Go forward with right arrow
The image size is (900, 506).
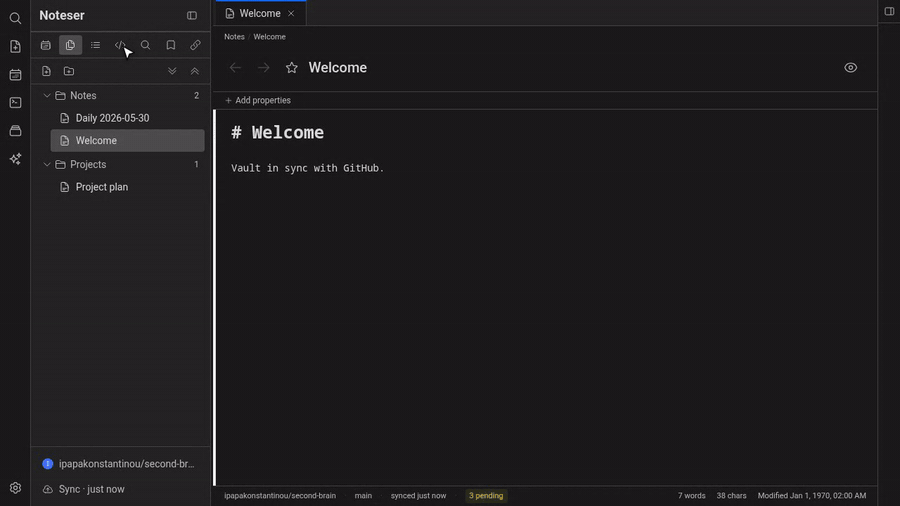coord(263,68)
